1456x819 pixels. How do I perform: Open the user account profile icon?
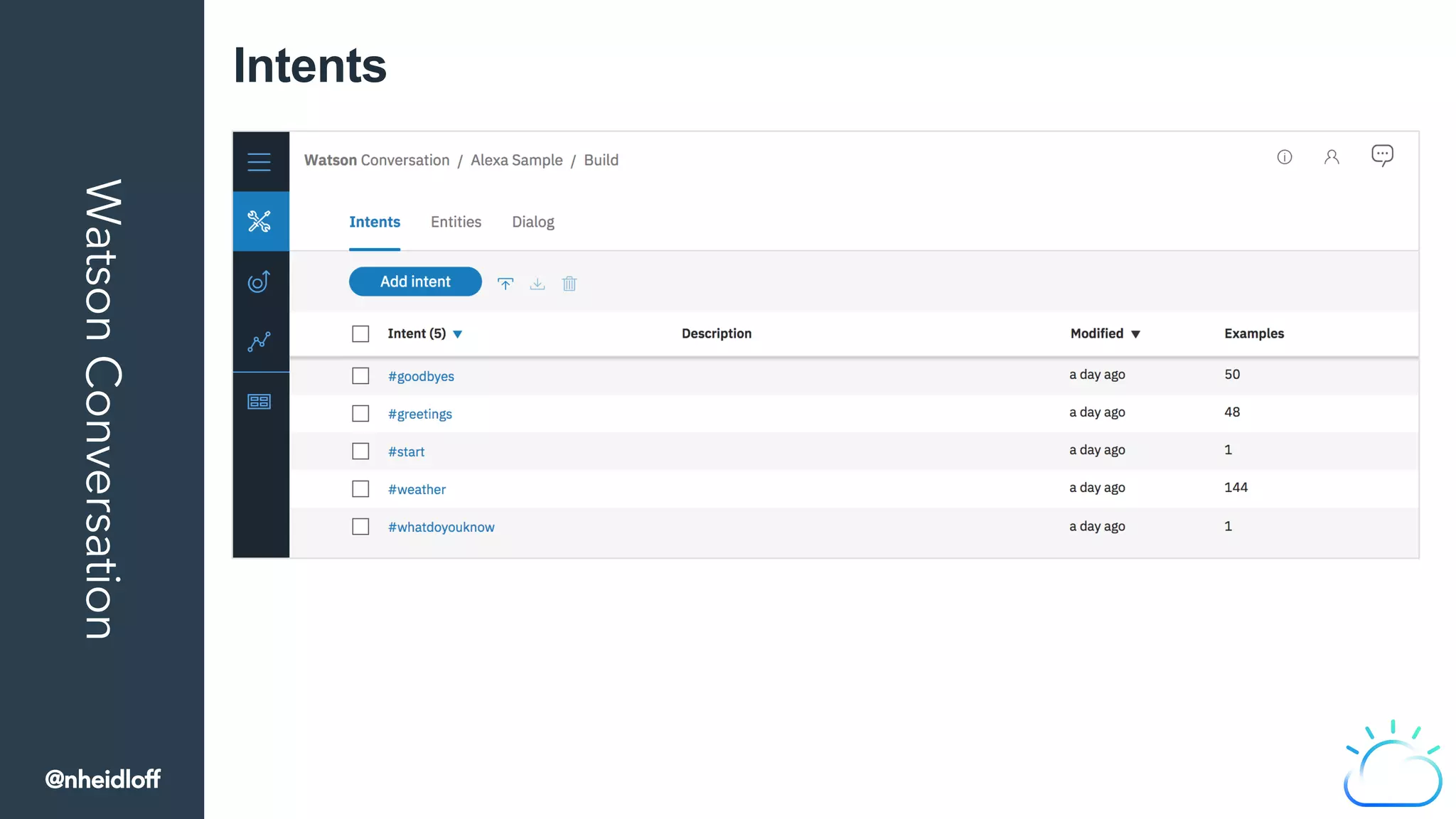pos(1332,157)
